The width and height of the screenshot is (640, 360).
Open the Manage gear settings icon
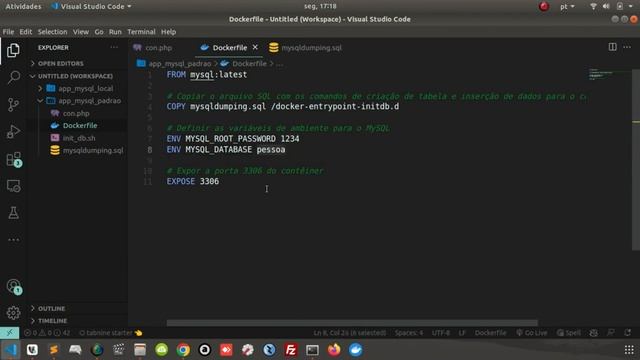point(13,313)
